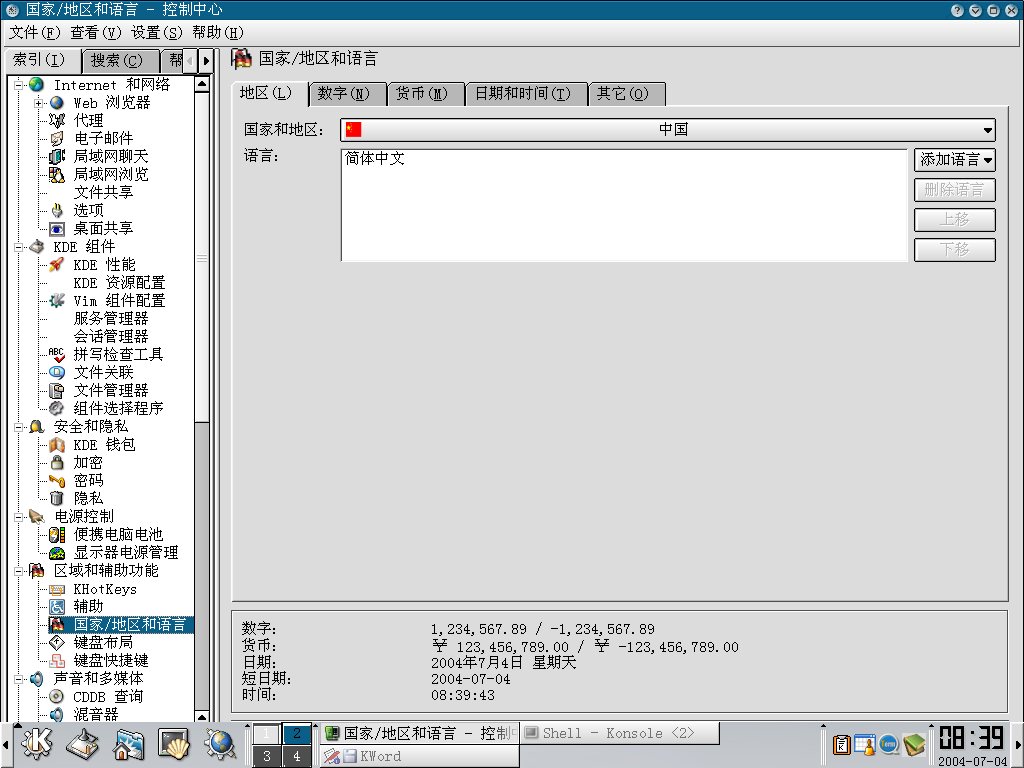Switch to the 搜索(C) sidebar tab
This screenshot has height=768, width=1024.
[x=120, y=61]
